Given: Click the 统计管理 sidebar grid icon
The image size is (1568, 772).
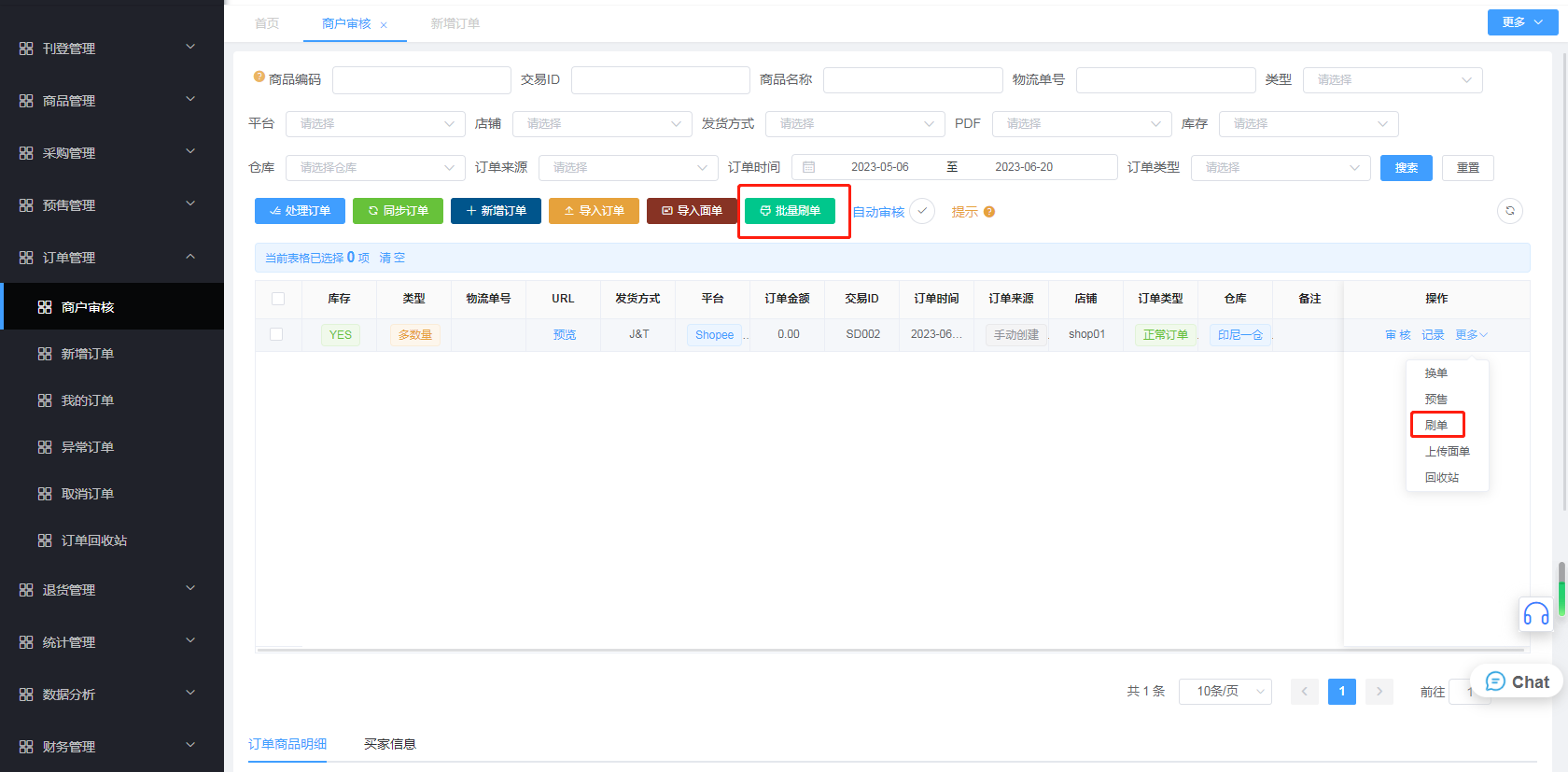Looking at the screenshot, I should point(26,642).
